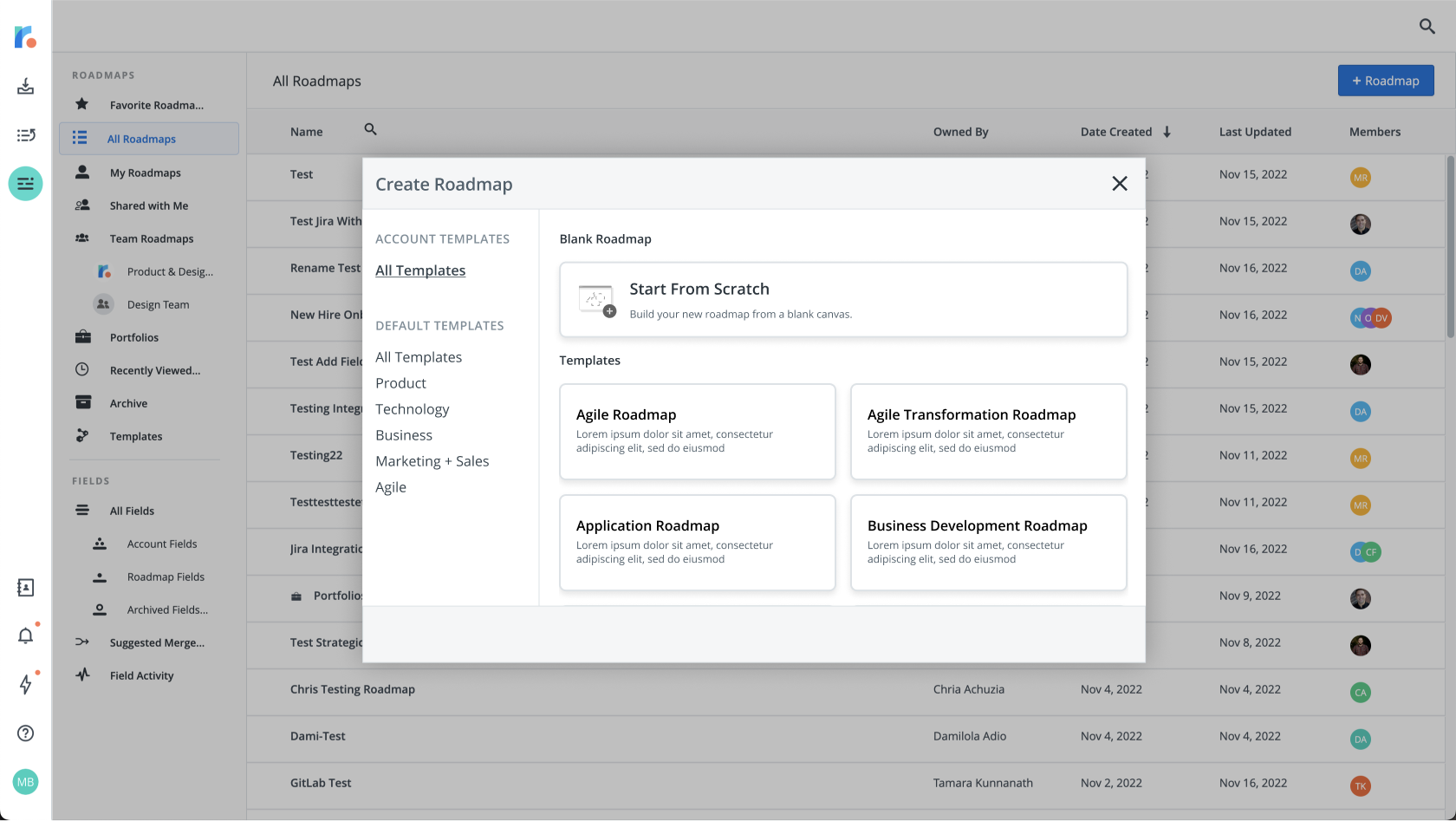Open notifications via the bell icon
Screen dimensions: 1456x821
coord(25,635)
